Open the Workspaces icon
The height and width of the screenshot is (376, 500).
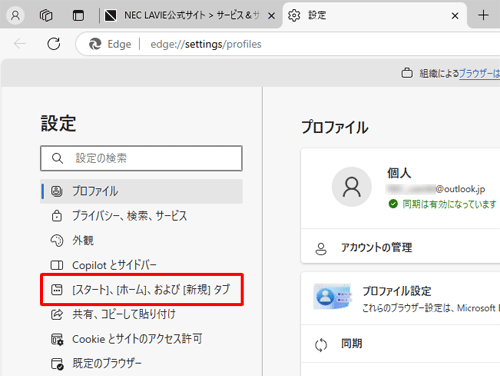point(46,15)
